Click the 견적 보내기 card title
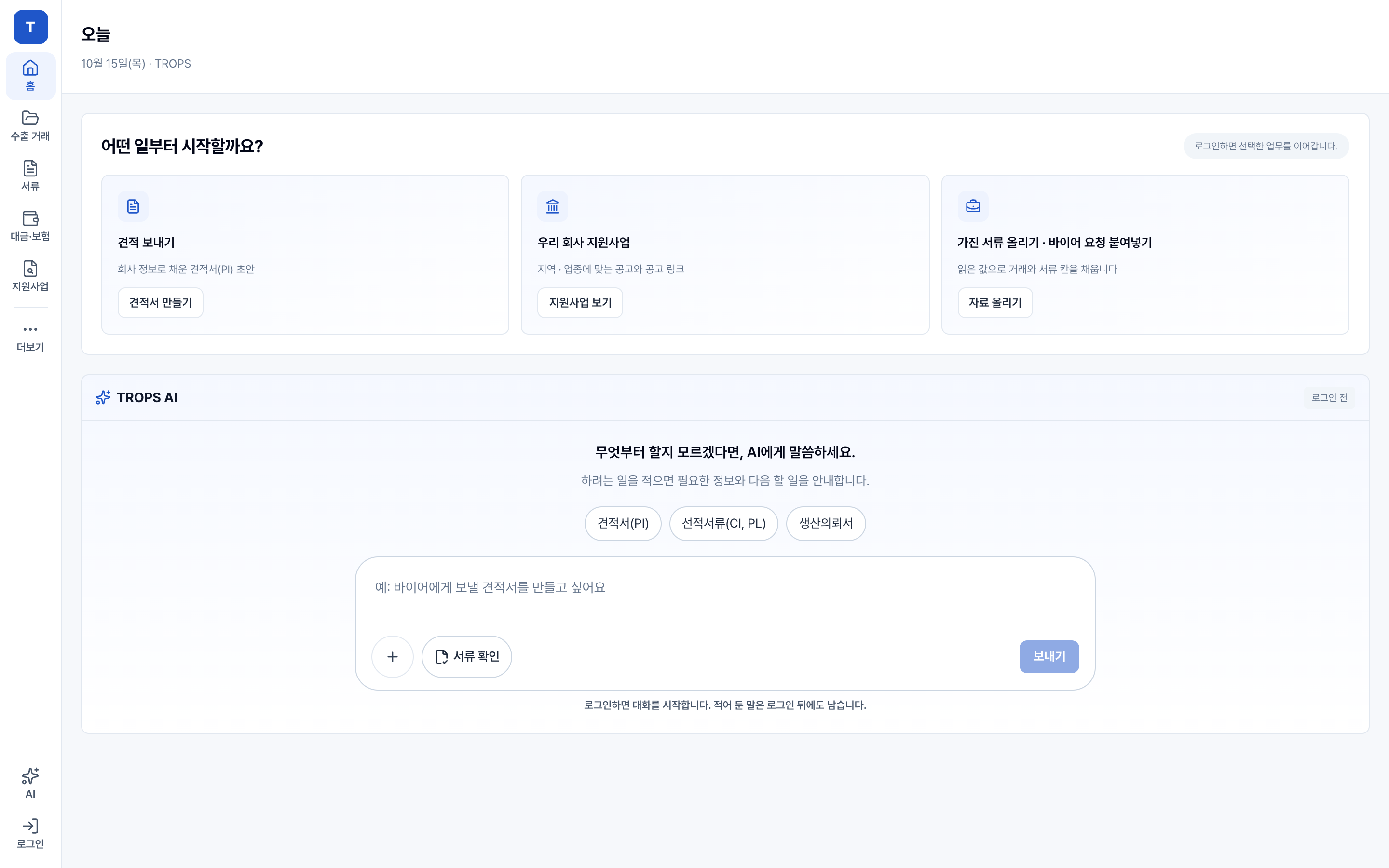 tap(146, 242)
